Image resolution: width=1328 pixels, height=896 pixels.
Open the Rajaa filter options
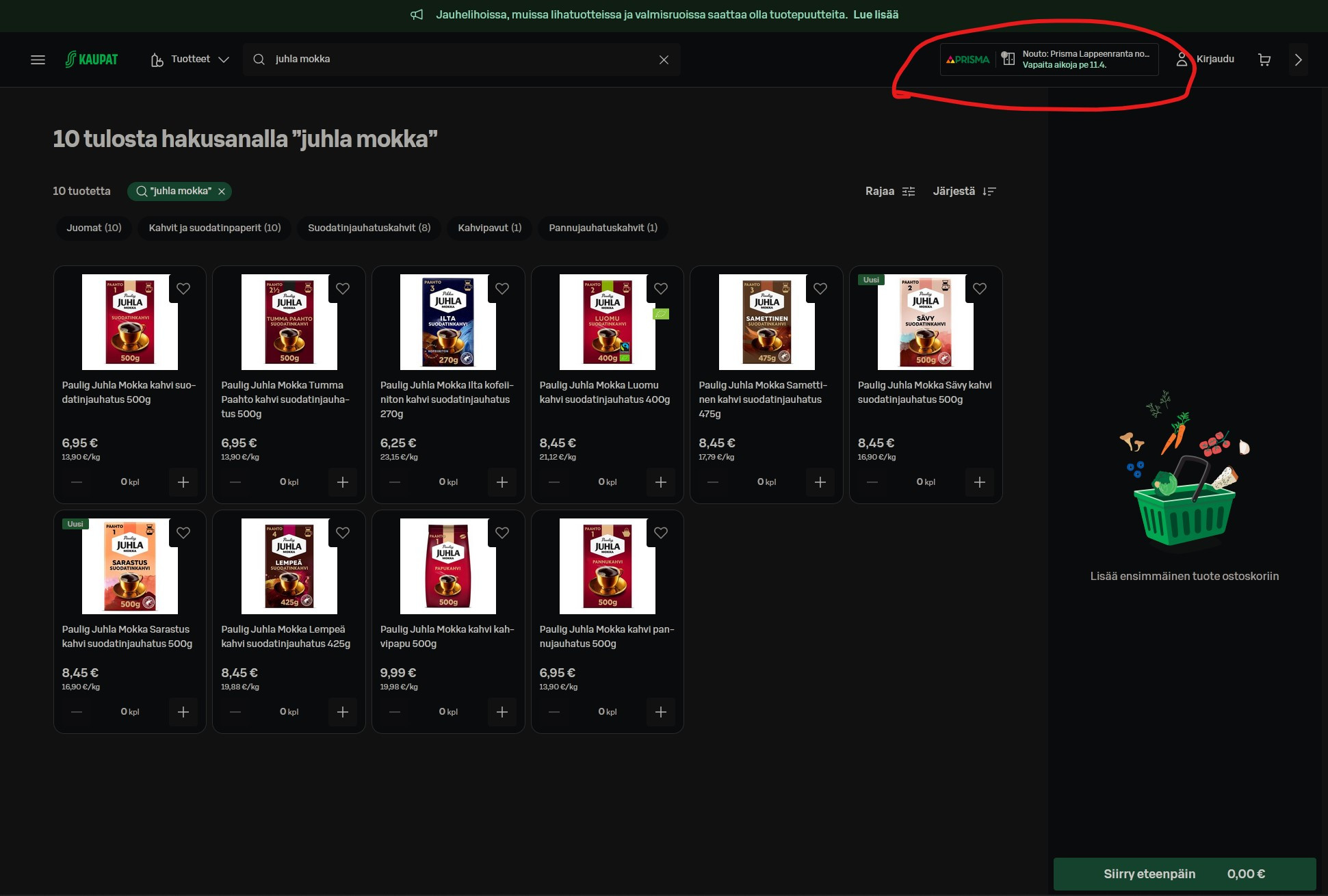click(889, 192)
